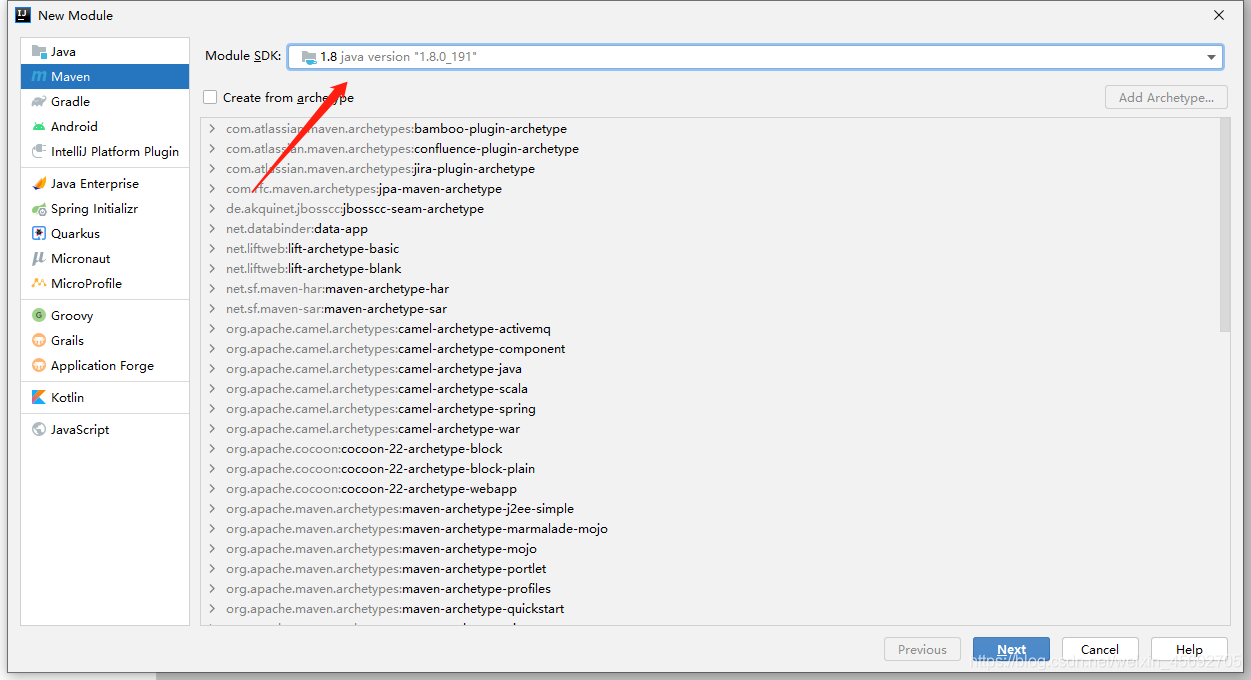Click the Groovy G icon
Screen dimensions: 1251x680
click(x=39, y=316)
